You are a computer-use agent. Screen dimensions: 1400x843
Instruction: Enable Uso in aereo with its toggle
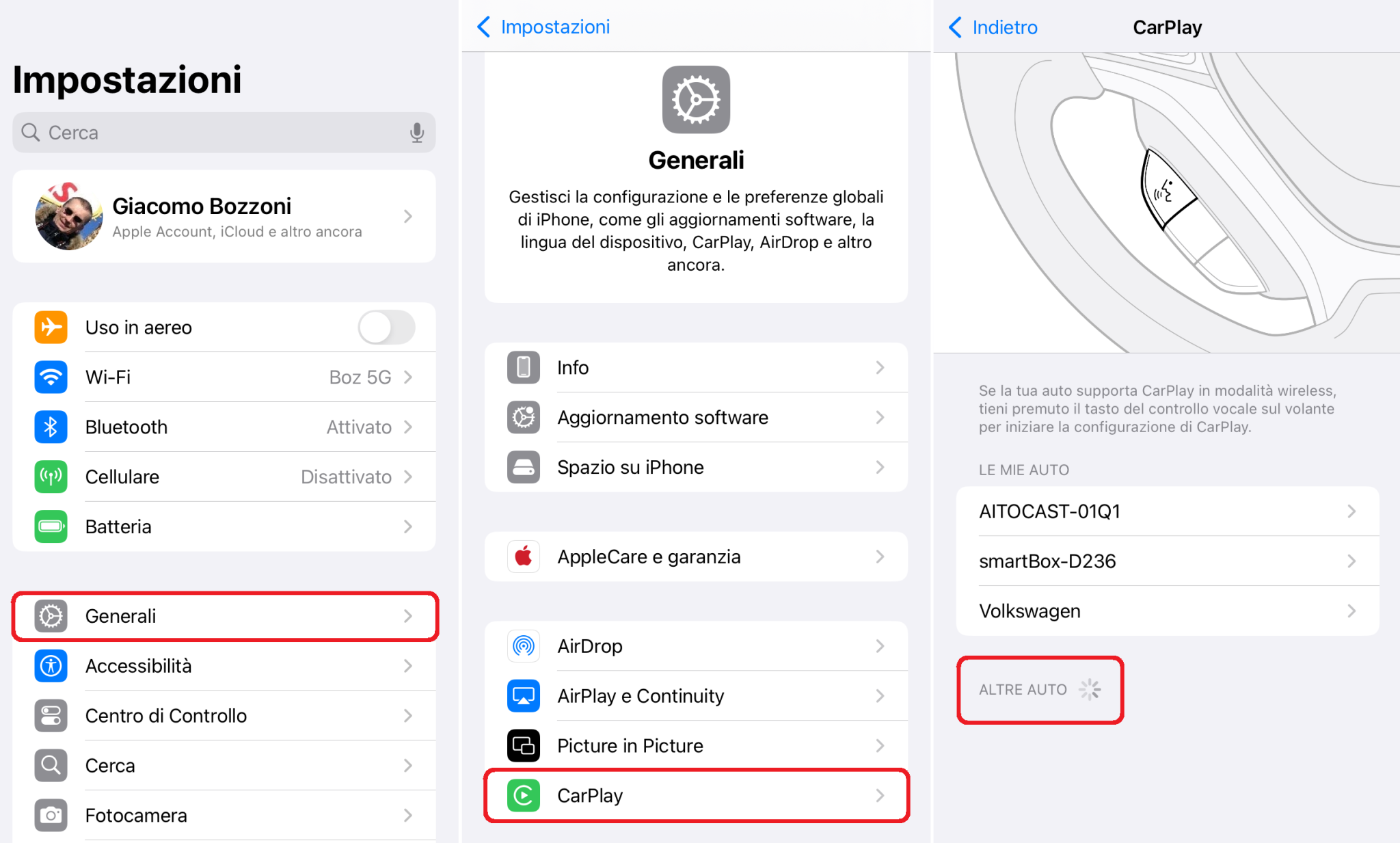386,327
